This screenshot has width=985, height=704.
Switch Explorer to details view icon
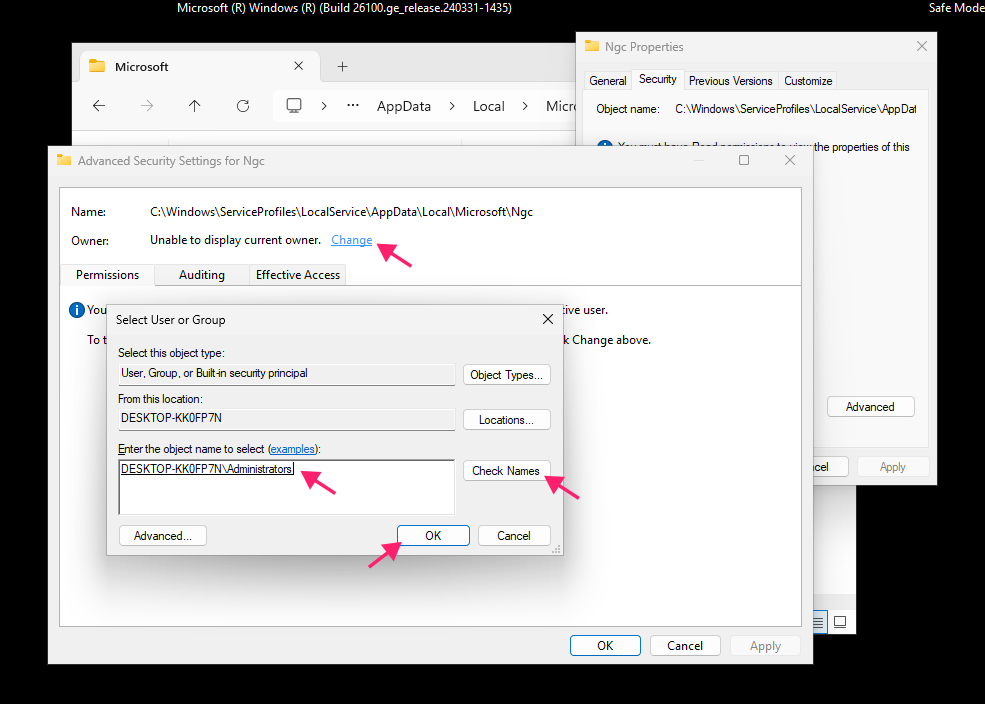(818, 622)
